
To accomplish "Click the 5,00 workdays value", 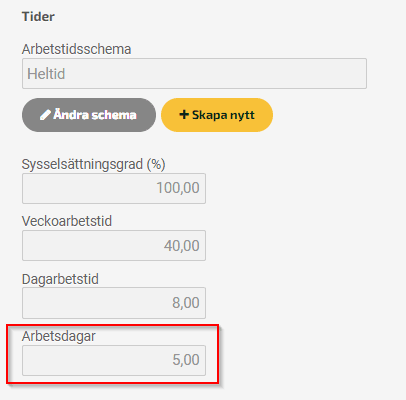I will (x=186, y=360).
